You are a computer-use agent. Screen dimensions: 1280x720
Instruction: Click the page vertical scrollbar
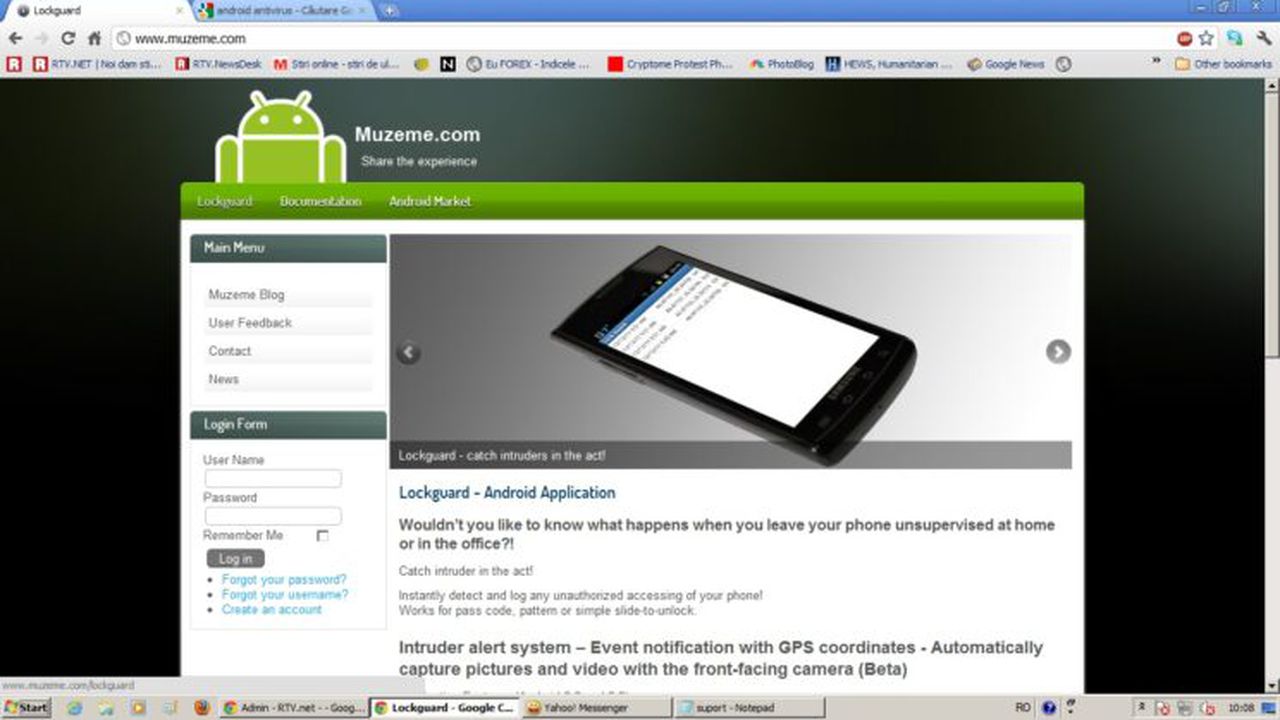(1272, 385)
